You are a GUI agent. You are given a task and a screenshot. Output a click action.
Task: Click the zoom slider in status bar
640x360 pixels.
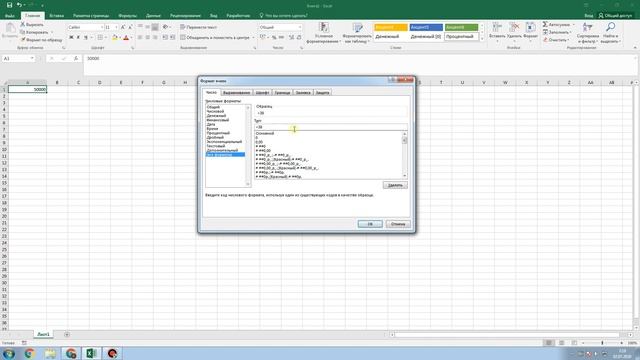click(602, 343)
